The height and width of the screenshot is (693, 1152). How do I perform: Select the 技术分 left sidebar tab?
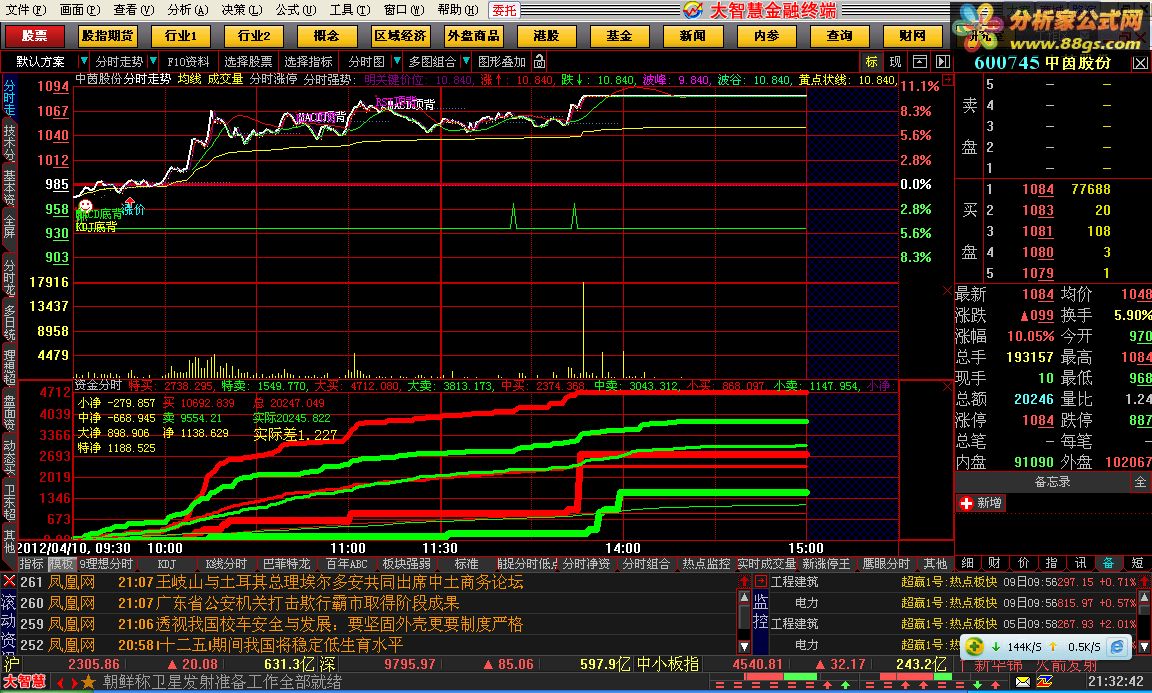tap(9, 141)
